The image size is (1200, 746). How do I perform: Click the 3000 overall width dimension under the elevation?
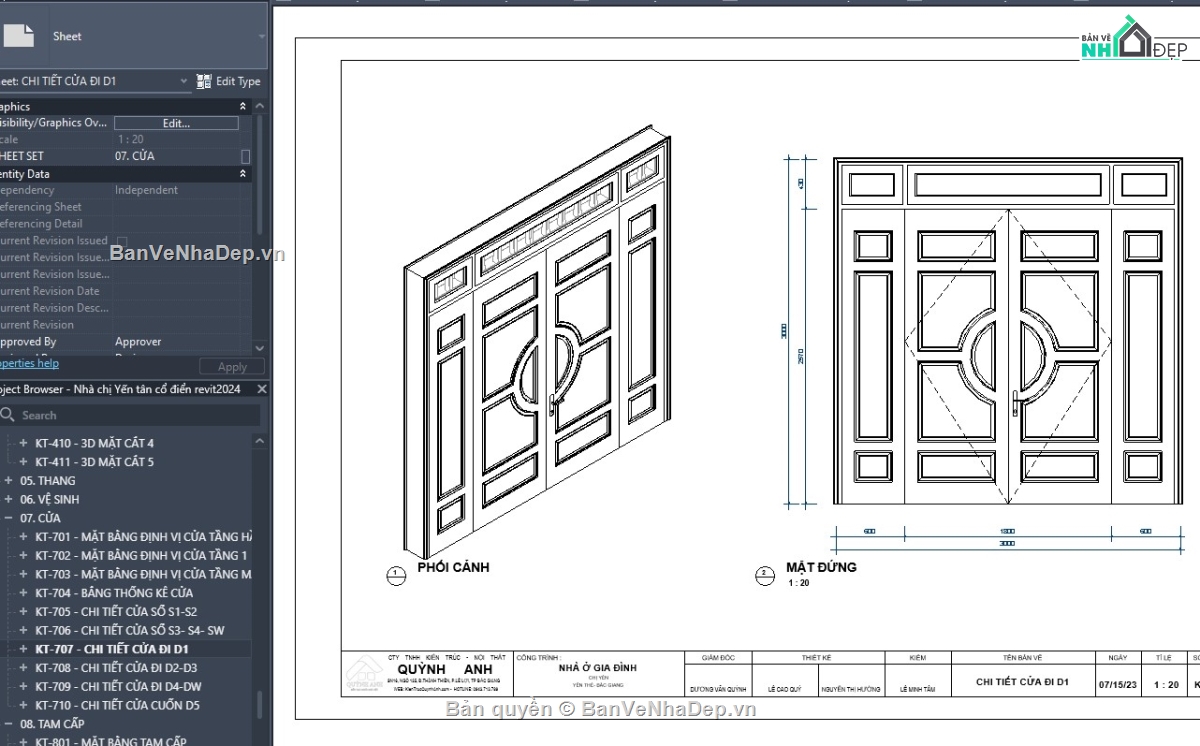tap(1007, 544)
